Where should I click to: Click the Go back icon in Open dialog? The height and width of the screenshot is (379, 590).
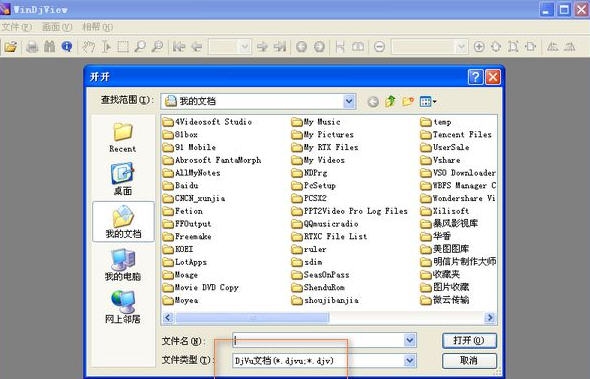373,101
